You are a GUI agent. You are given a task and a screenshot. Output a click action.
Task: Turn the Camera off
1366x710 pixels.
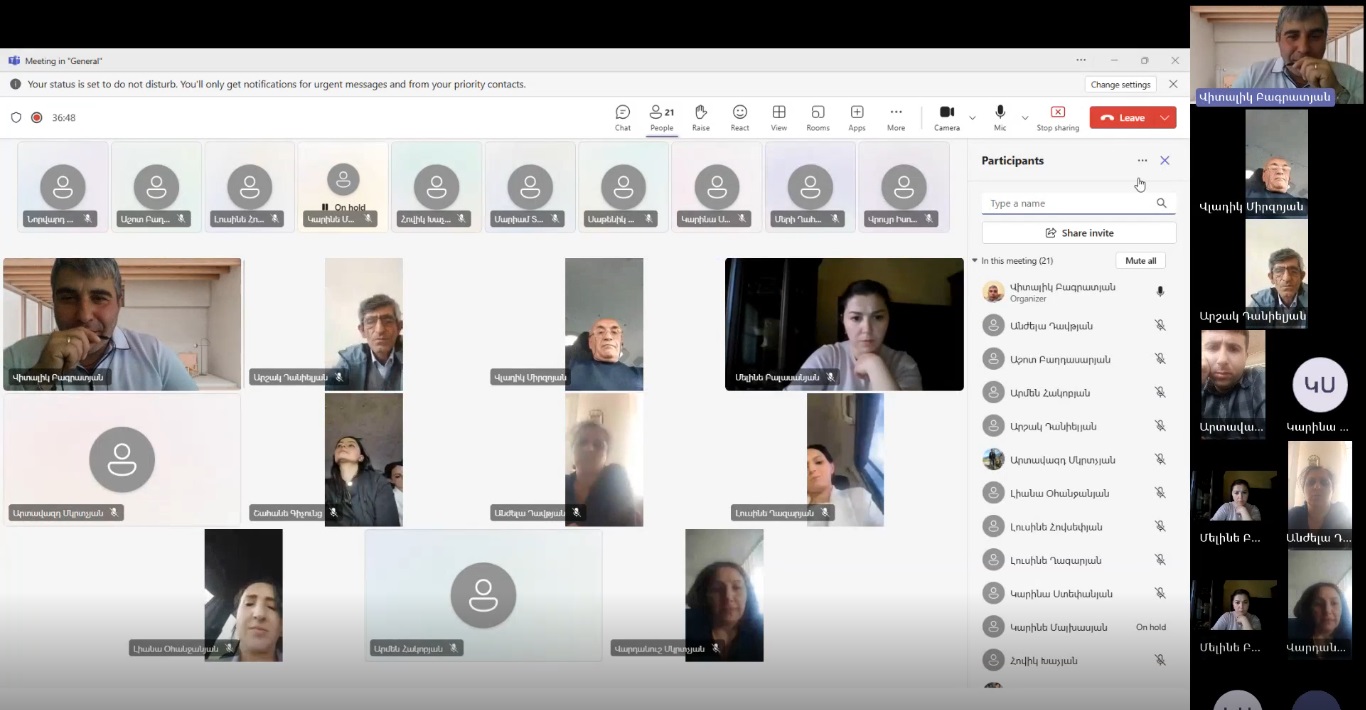[x=947, y=117]
